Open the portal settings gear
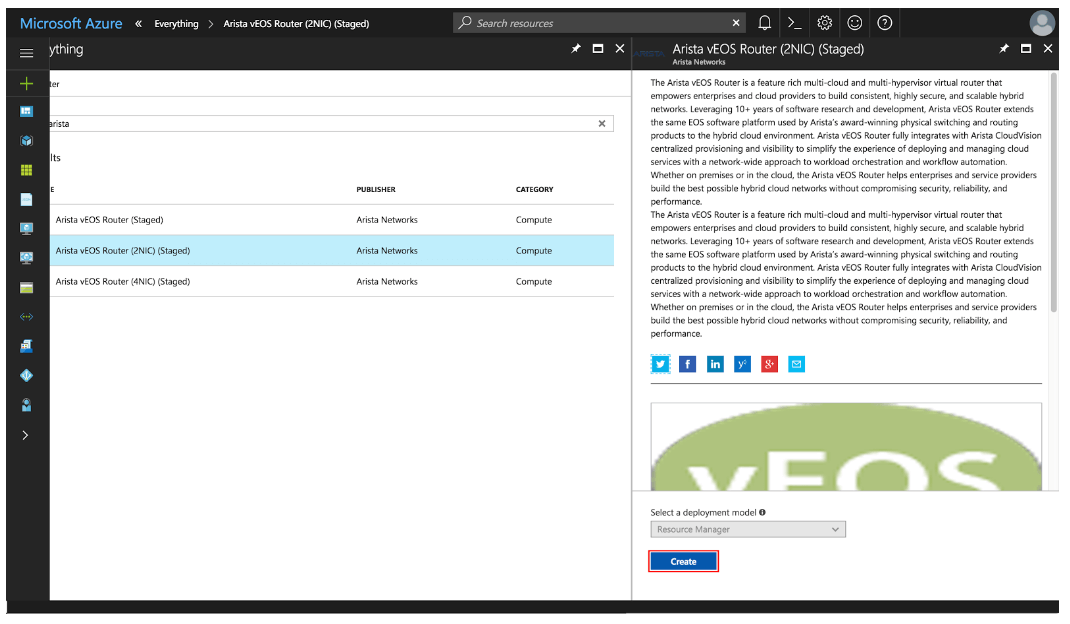Screen dimensions: 1070x624 (824, 23)
